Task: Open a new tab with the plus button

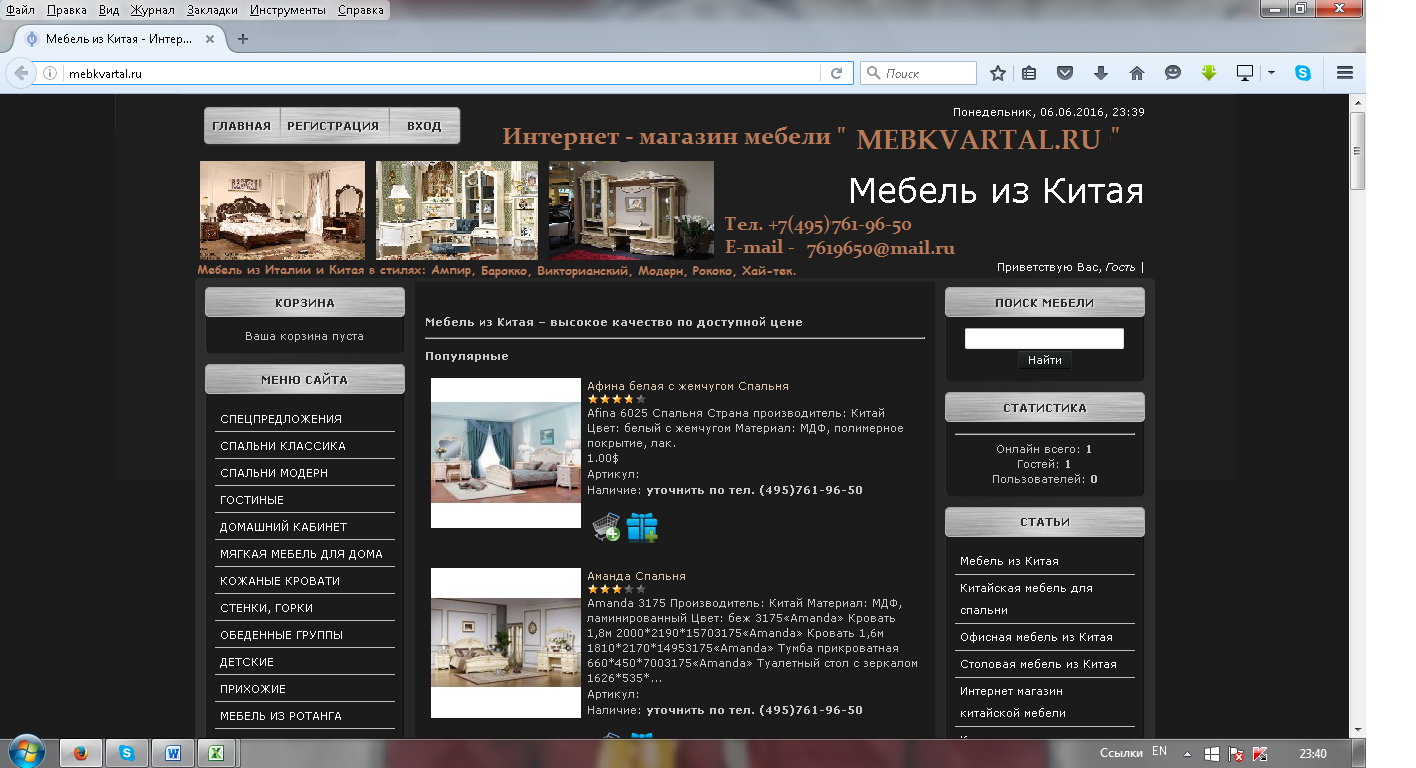Action: pos(242,39)
